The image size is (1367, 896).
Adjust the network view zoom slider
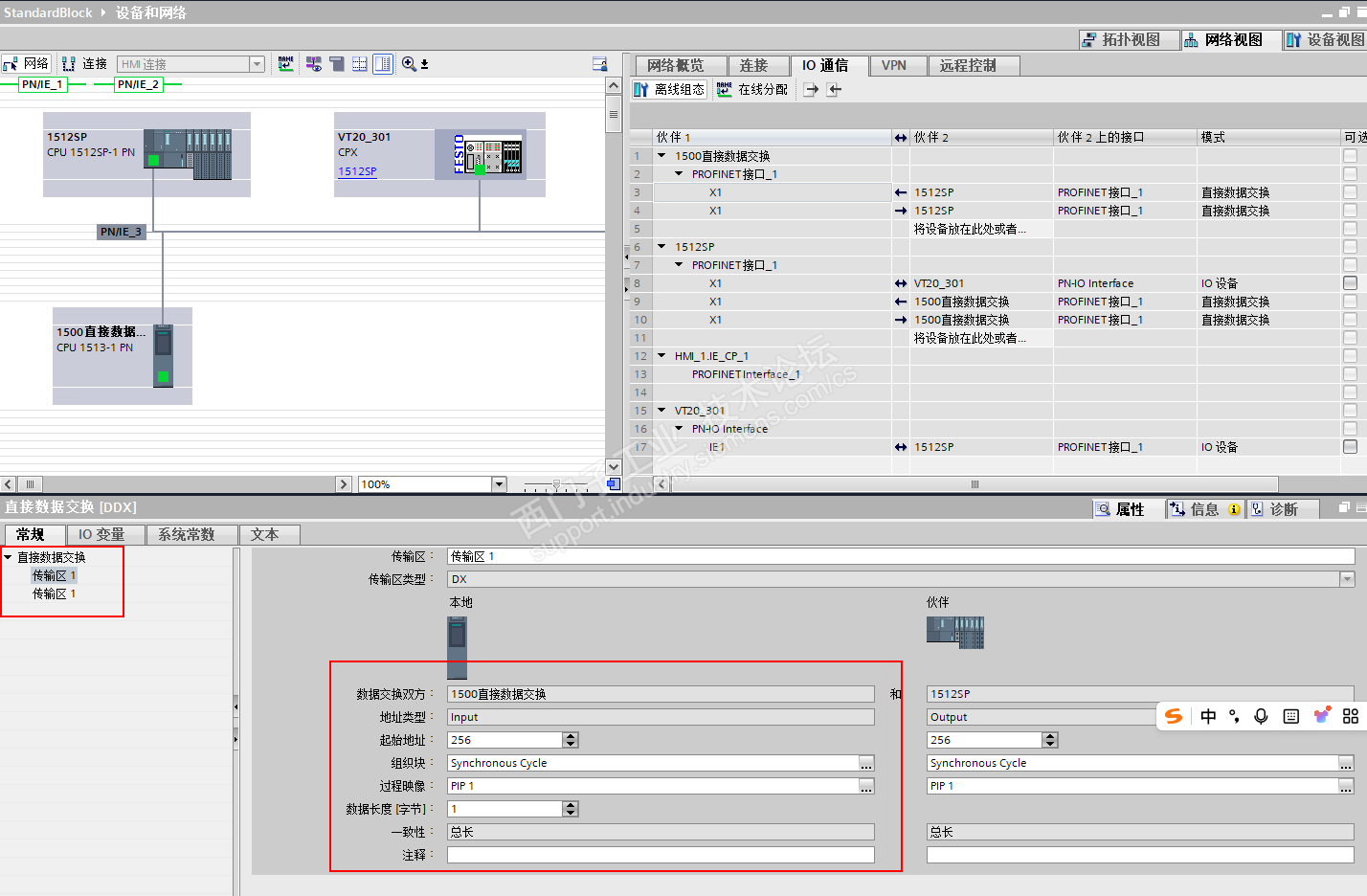tap(556, 484)
